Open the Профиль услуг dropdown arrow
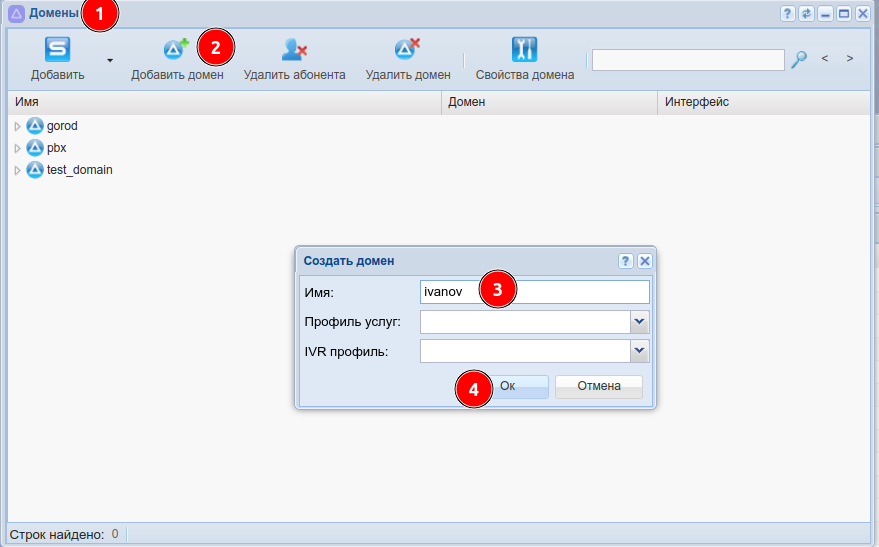The image size is (879, 547). 640,322
